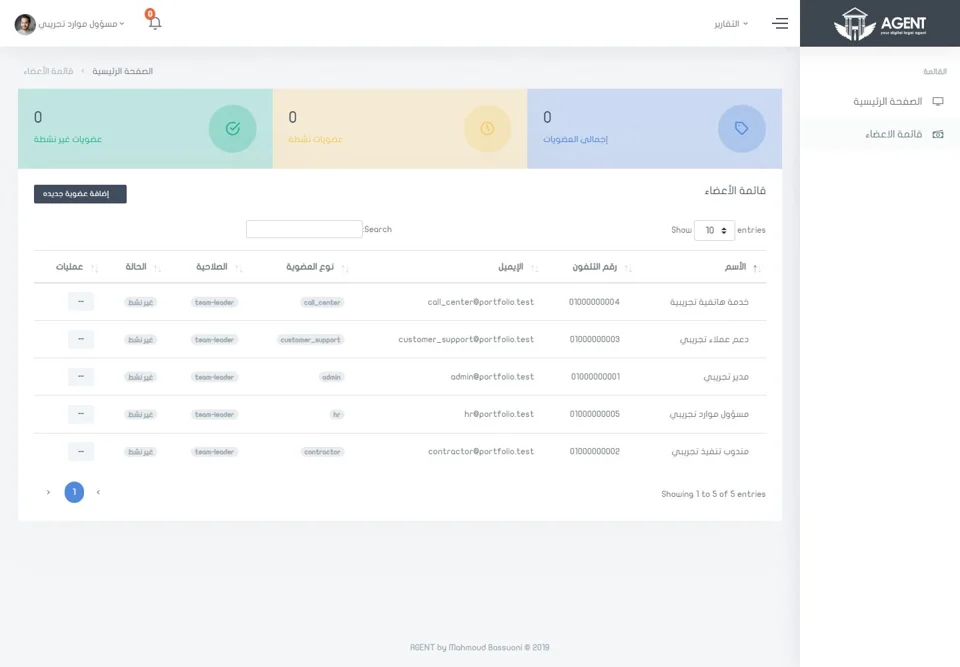Select the name خدمة هاتفية تجريبية
This screenshot has width=960, height=667.
(x=709, y=302)
